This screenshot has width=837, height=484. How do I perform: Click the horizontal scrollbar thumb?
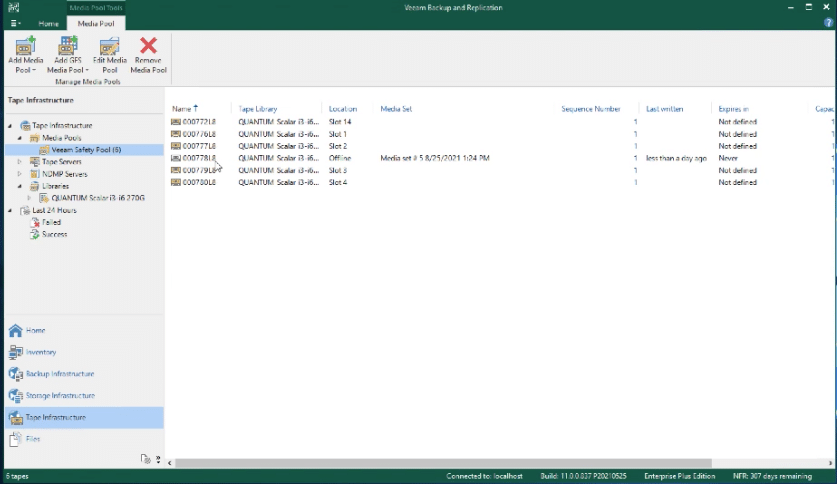[x=444, y=463]
